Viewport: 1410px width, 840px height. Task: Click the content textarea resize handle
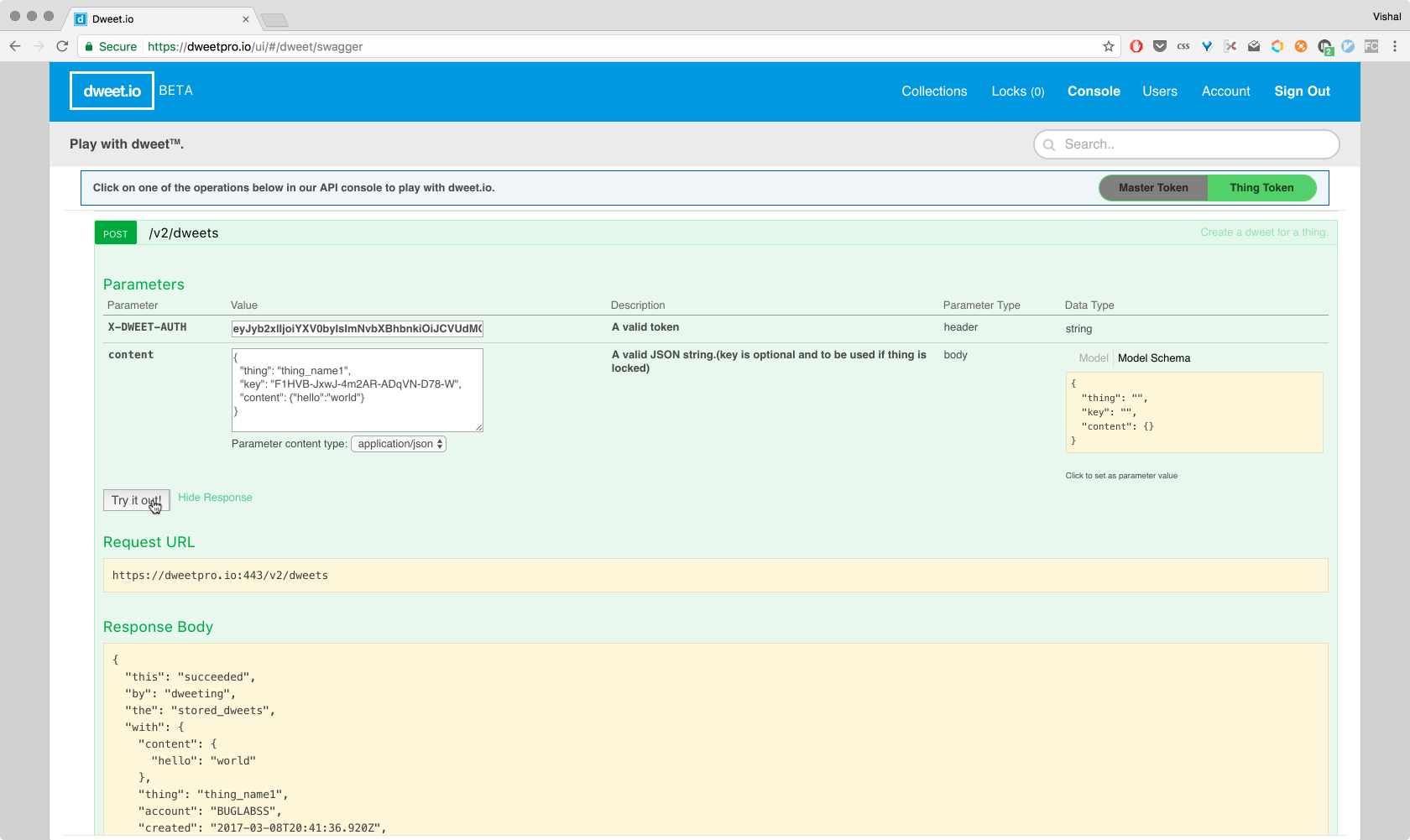point(478,427)
